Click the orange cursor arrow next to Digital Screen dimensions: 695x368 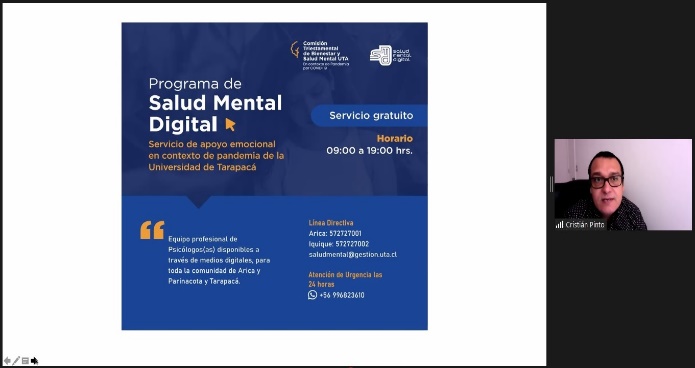point(230,125)
